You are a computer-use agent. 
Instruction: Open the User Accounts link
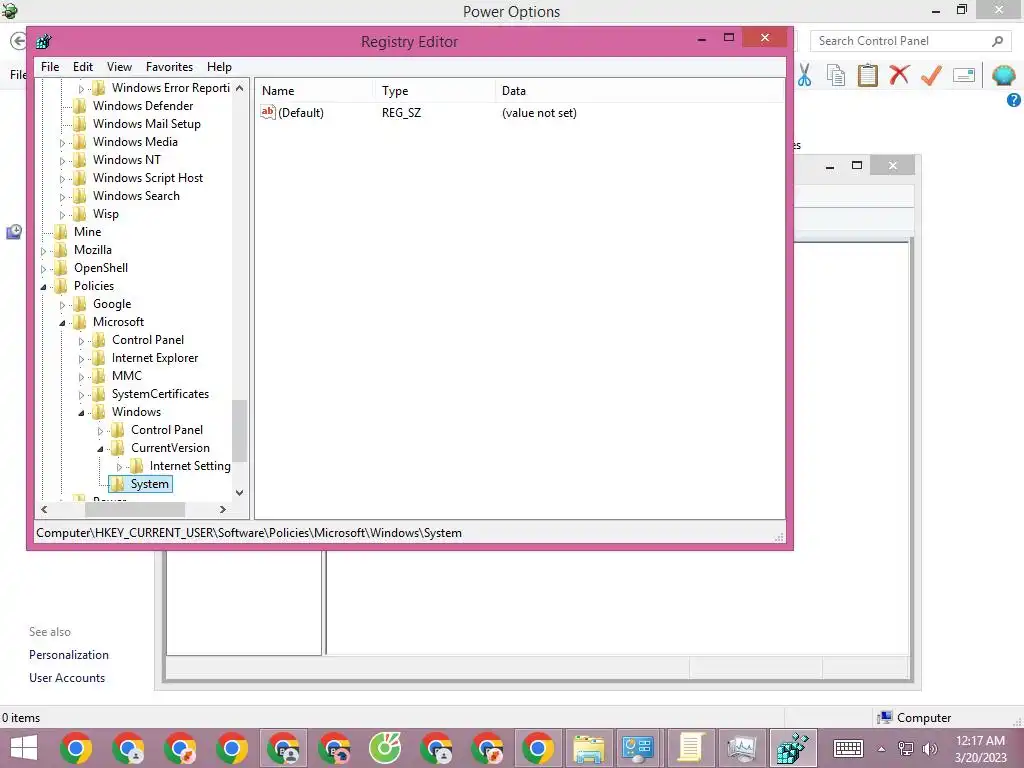[x=67, y=678]
